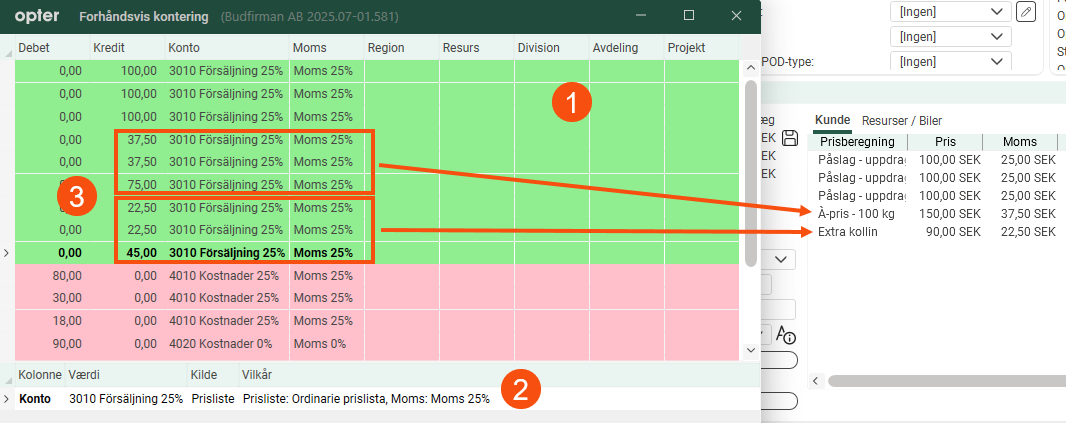The height and width of the screenshot is (423, 1066).
Task: Click the font info icon
Action: (x=785, y=335)
